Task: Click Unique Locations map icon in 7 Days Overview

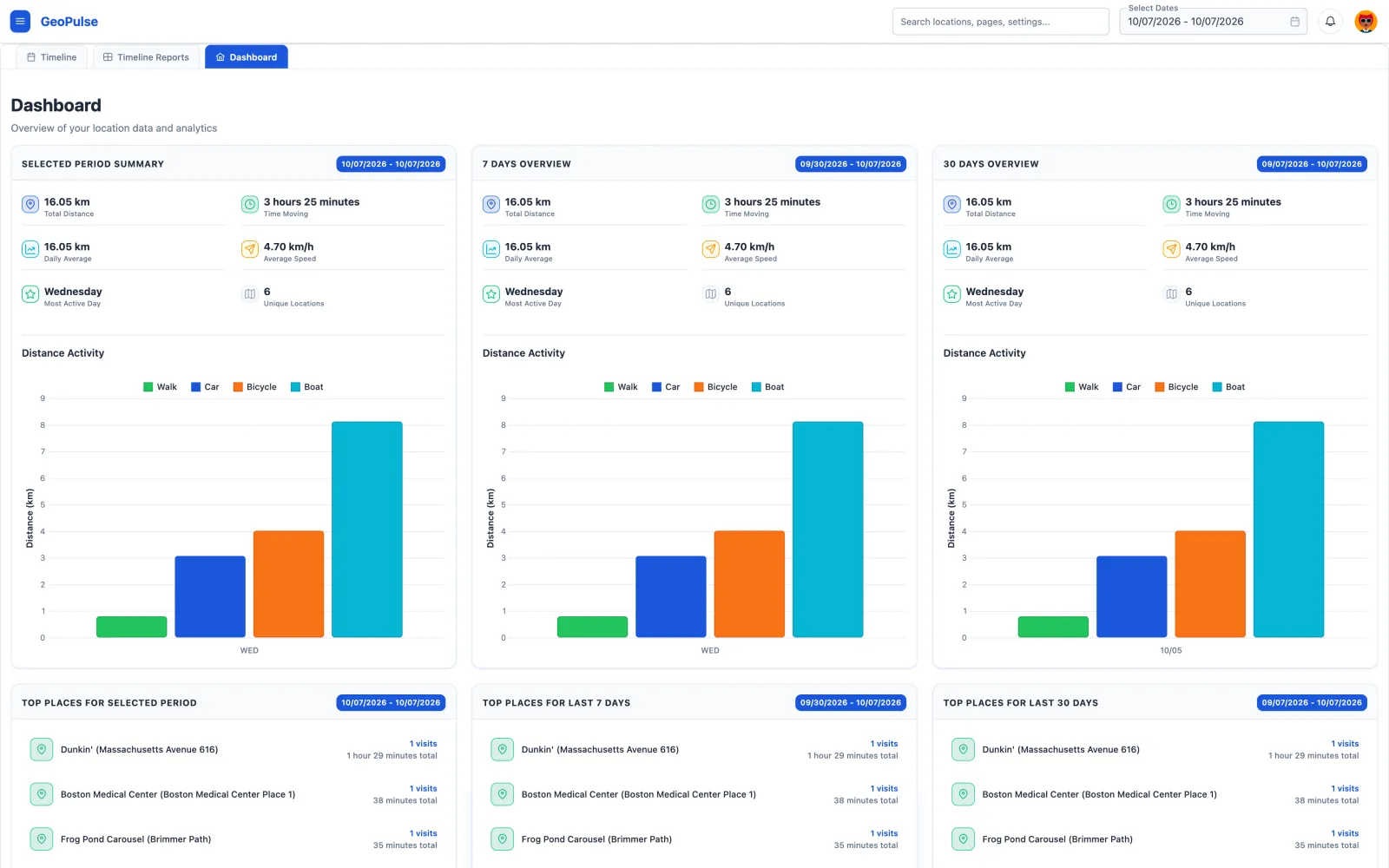Action: (x=711, y=294)
